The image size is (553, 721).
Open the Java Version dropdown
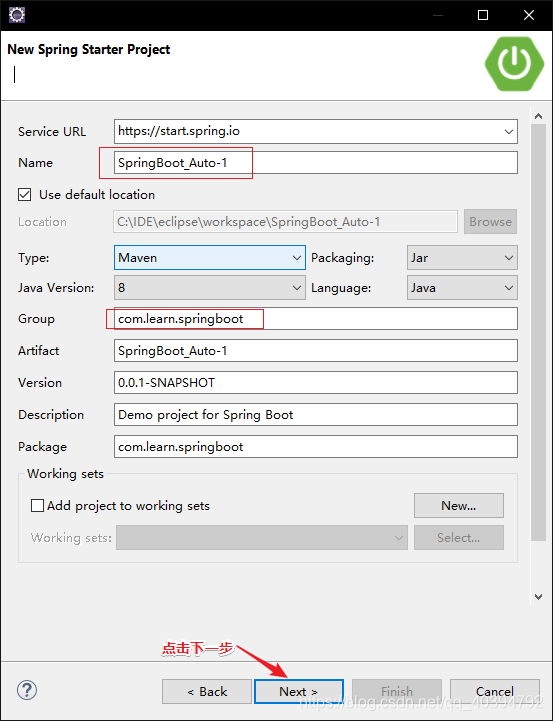[210, 287]
